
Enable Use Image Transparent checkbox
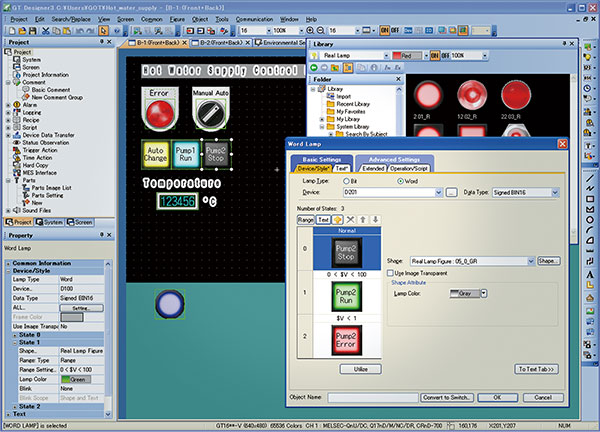coord(391,273)
